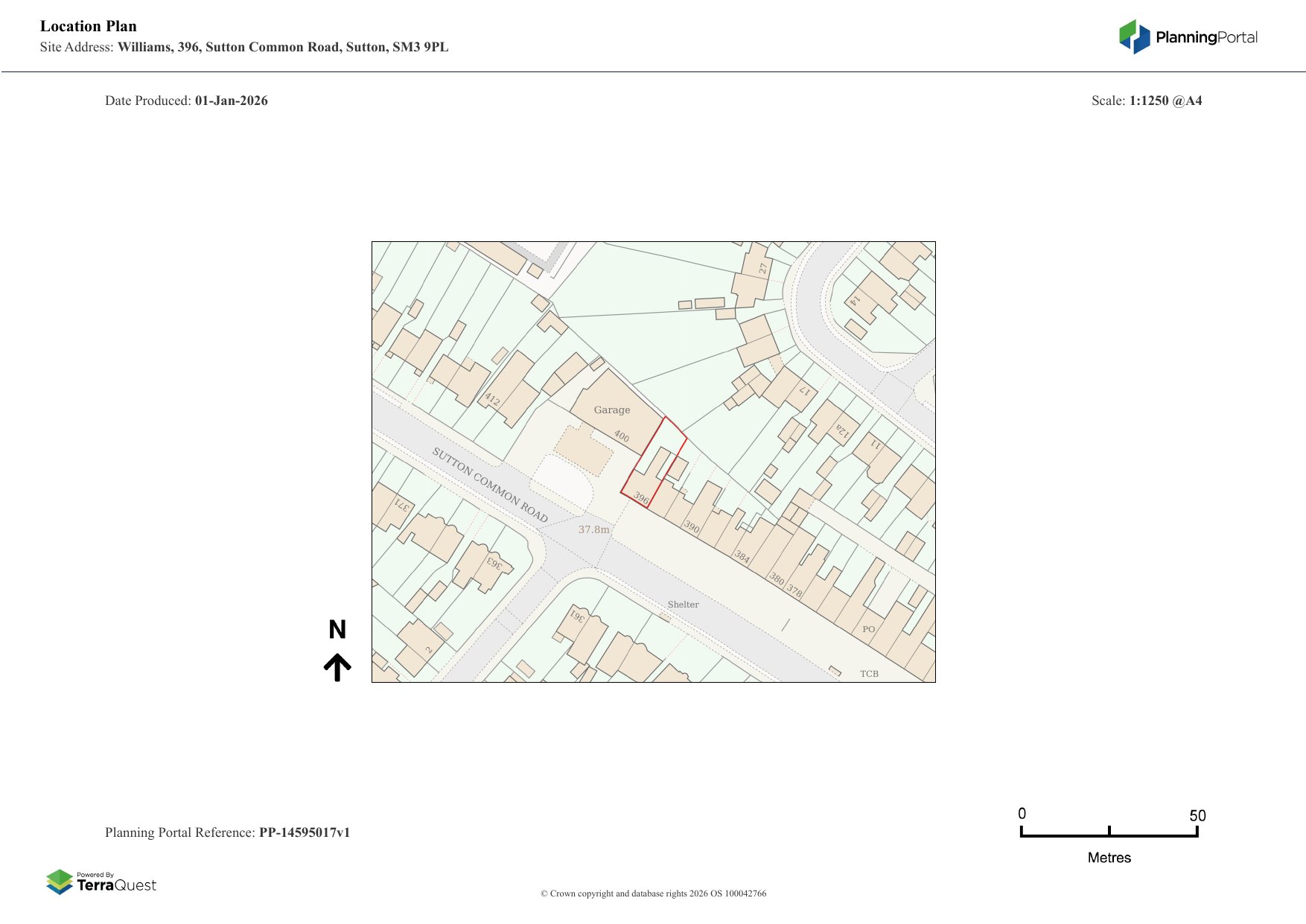The image size is (1306, 924).
Task: Click the PO post office label
Action: (868, 629)
